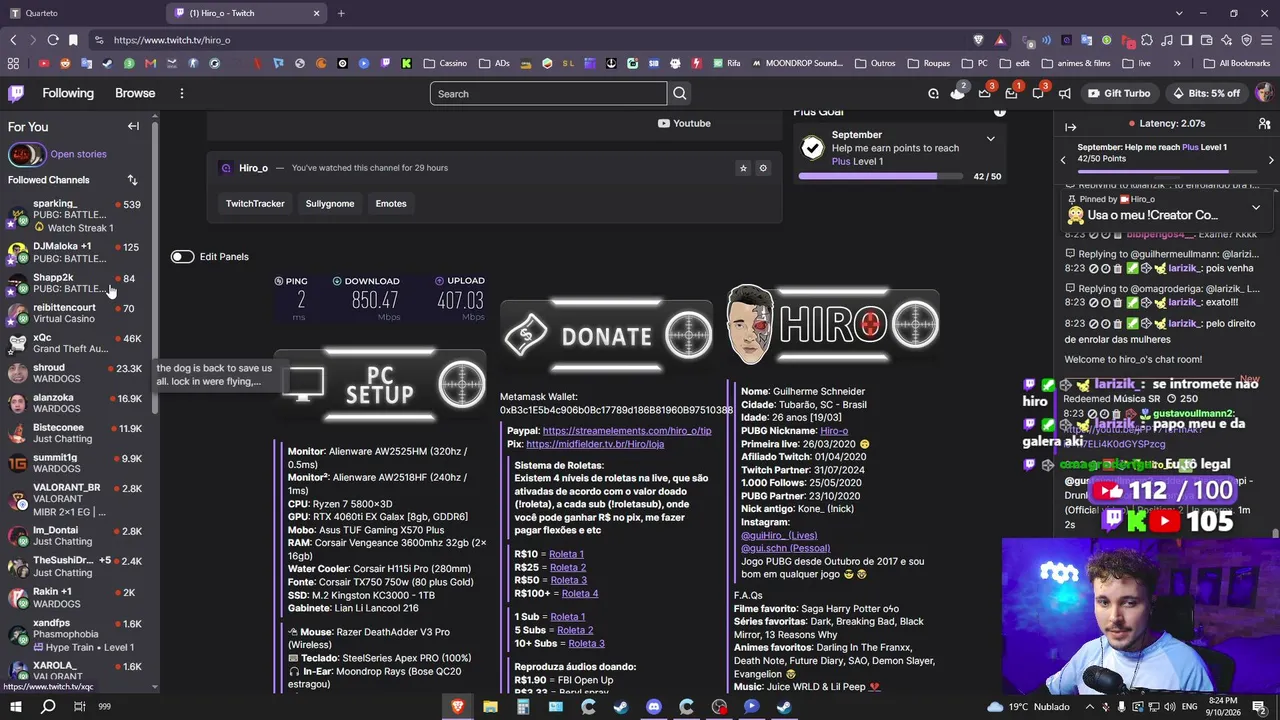
Task: Open Brave browser taskbar icon
Action: pyautogui.click(x=457, y=706)
